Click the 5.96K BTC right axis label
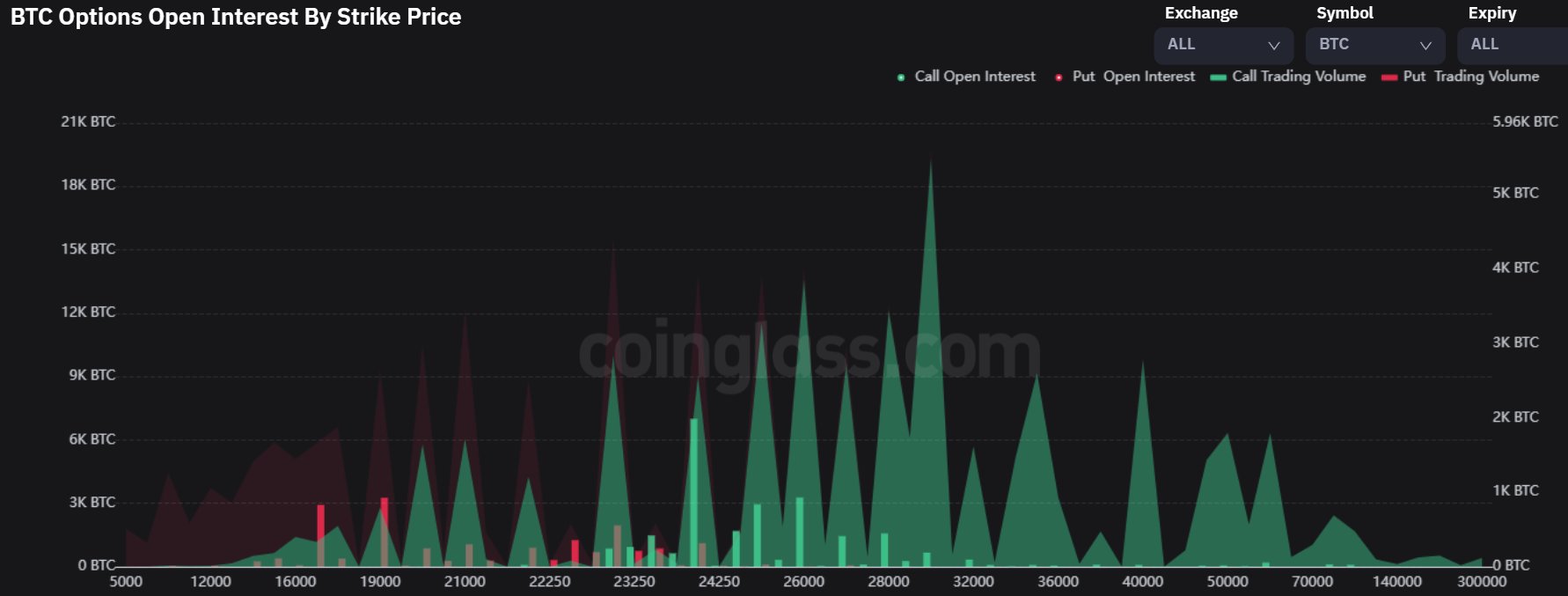 tap(1525, 121)
